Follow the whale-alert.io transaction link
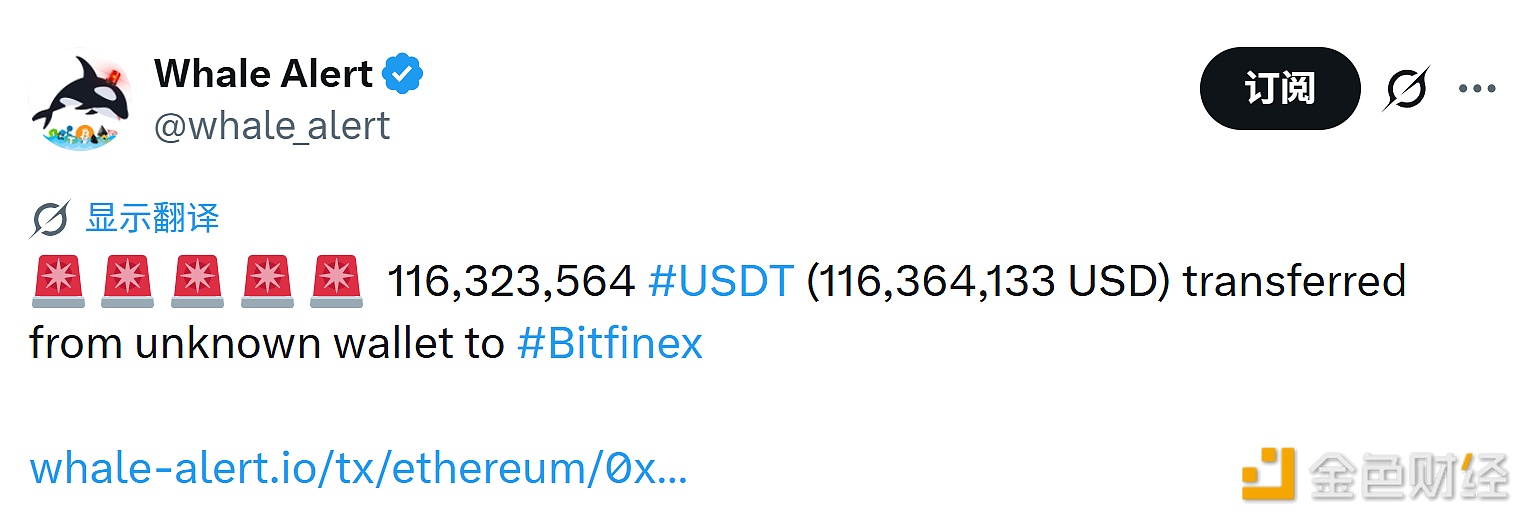This screenshot has height=514, width=1522. (358, 468)
